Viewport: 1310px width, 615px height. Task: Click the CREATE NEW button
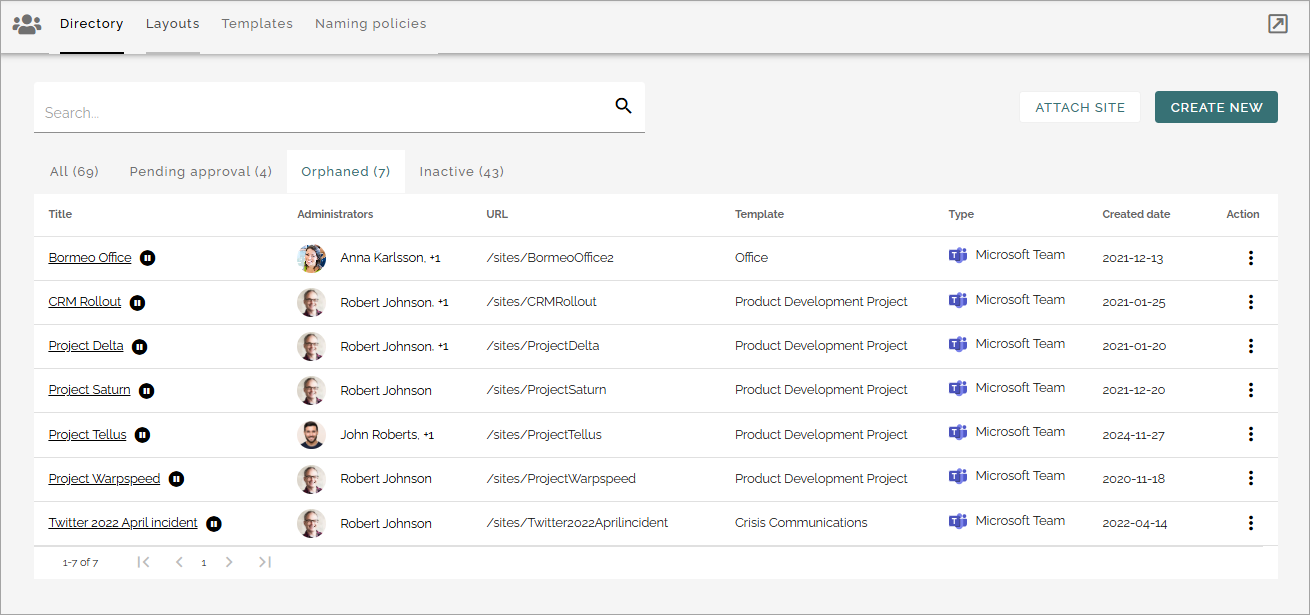(x=1216, y=107)
